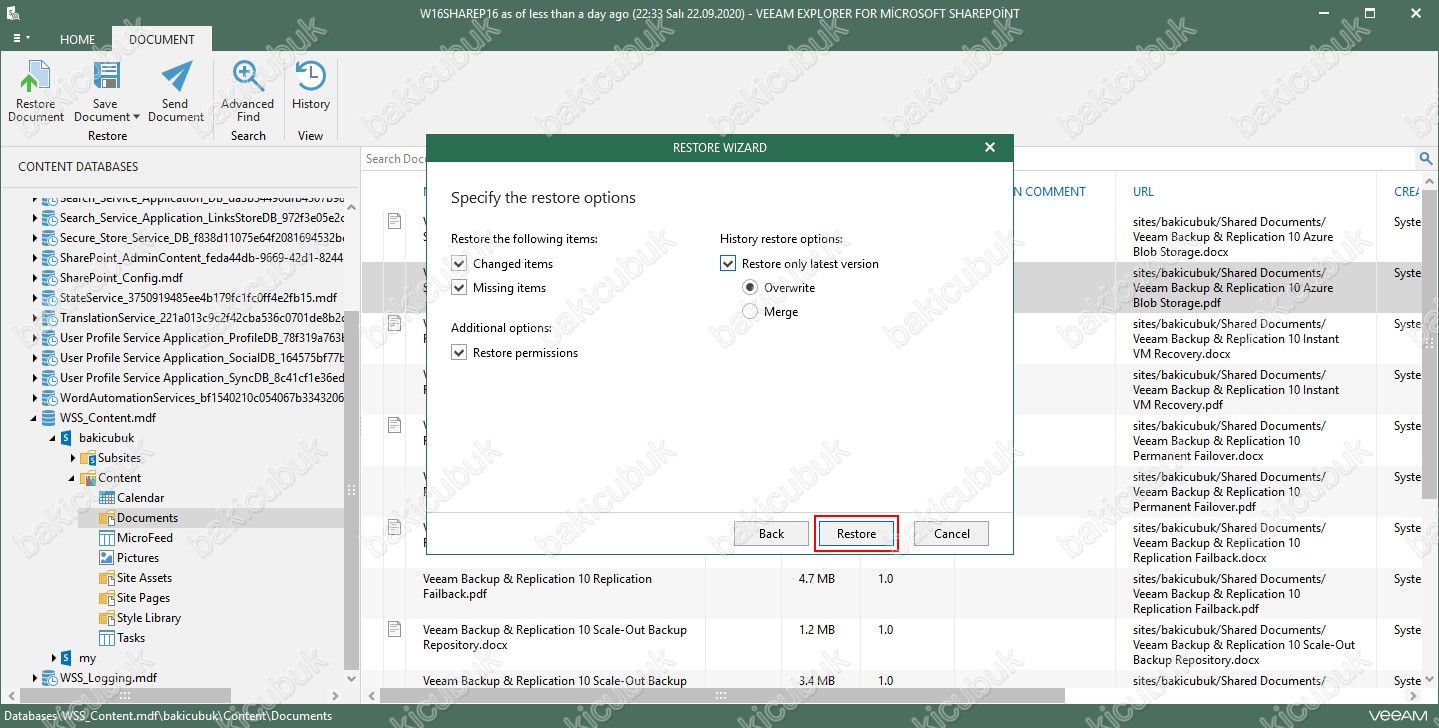Select the Overwrite radio button
Viewport: 1439px width, 728px height.
(x=750, y=288)
